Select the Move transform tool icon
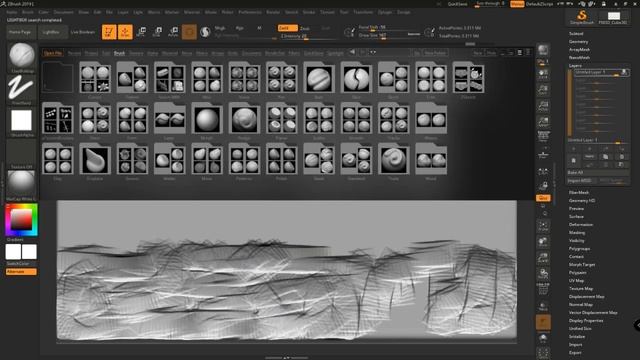This screenshot has height=360, width=640. click(x=141, y=31)
